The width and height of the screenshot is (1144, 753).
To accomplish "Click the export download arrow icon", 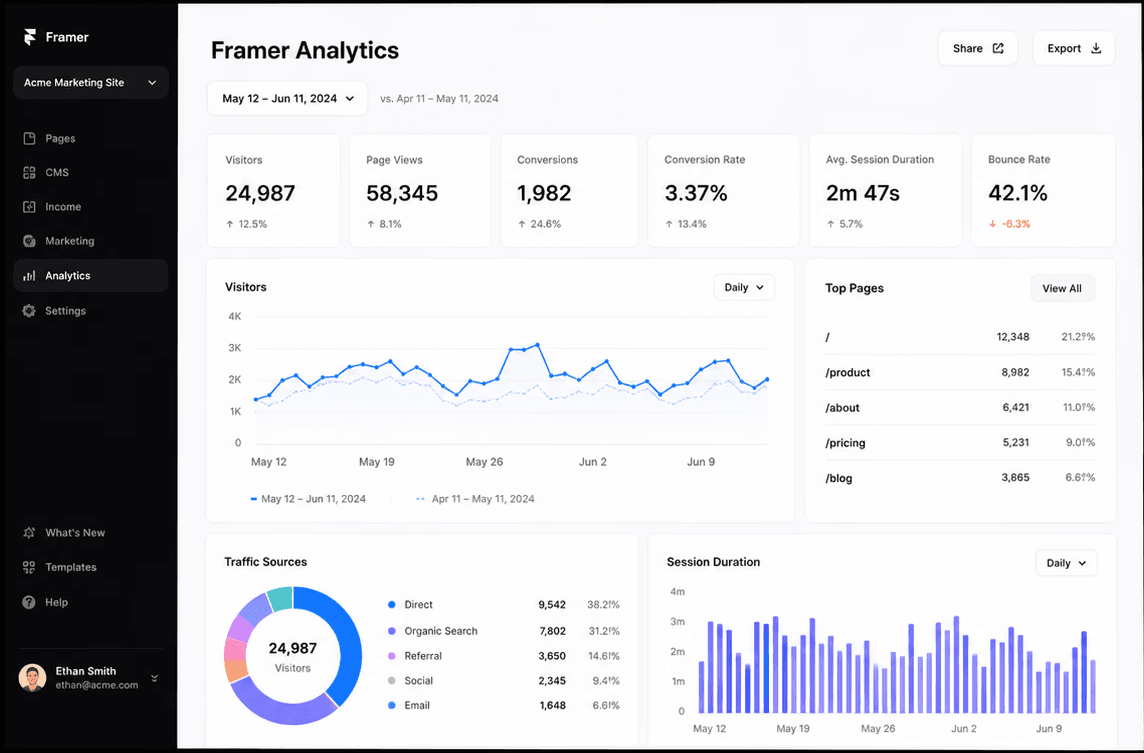I will click(x=1096, y=48).
